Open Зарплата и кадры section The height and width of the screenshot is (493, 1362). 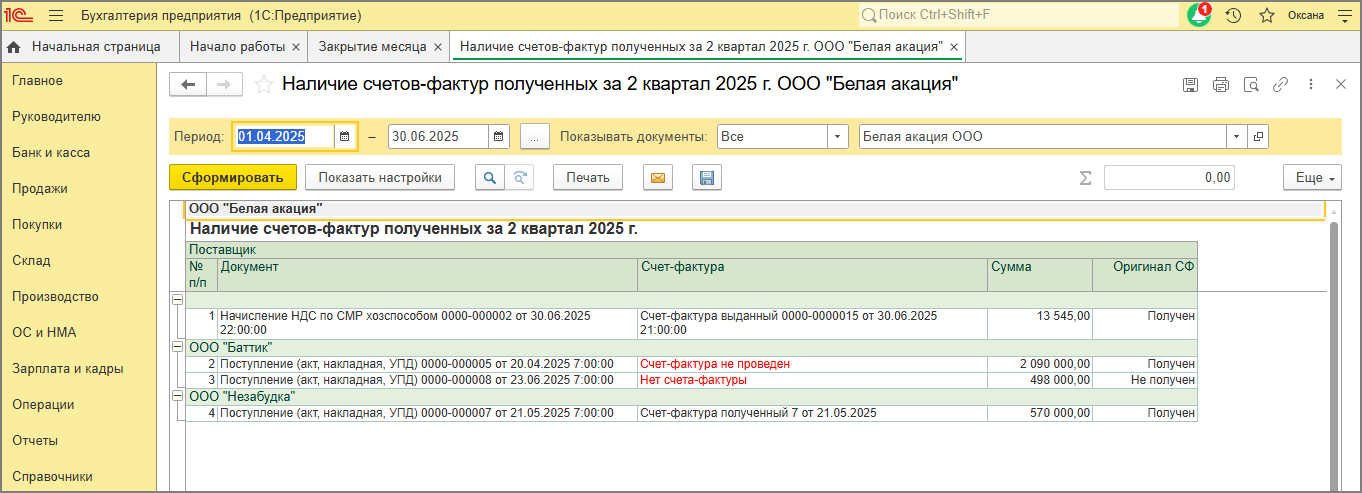[x=67, y=369]
